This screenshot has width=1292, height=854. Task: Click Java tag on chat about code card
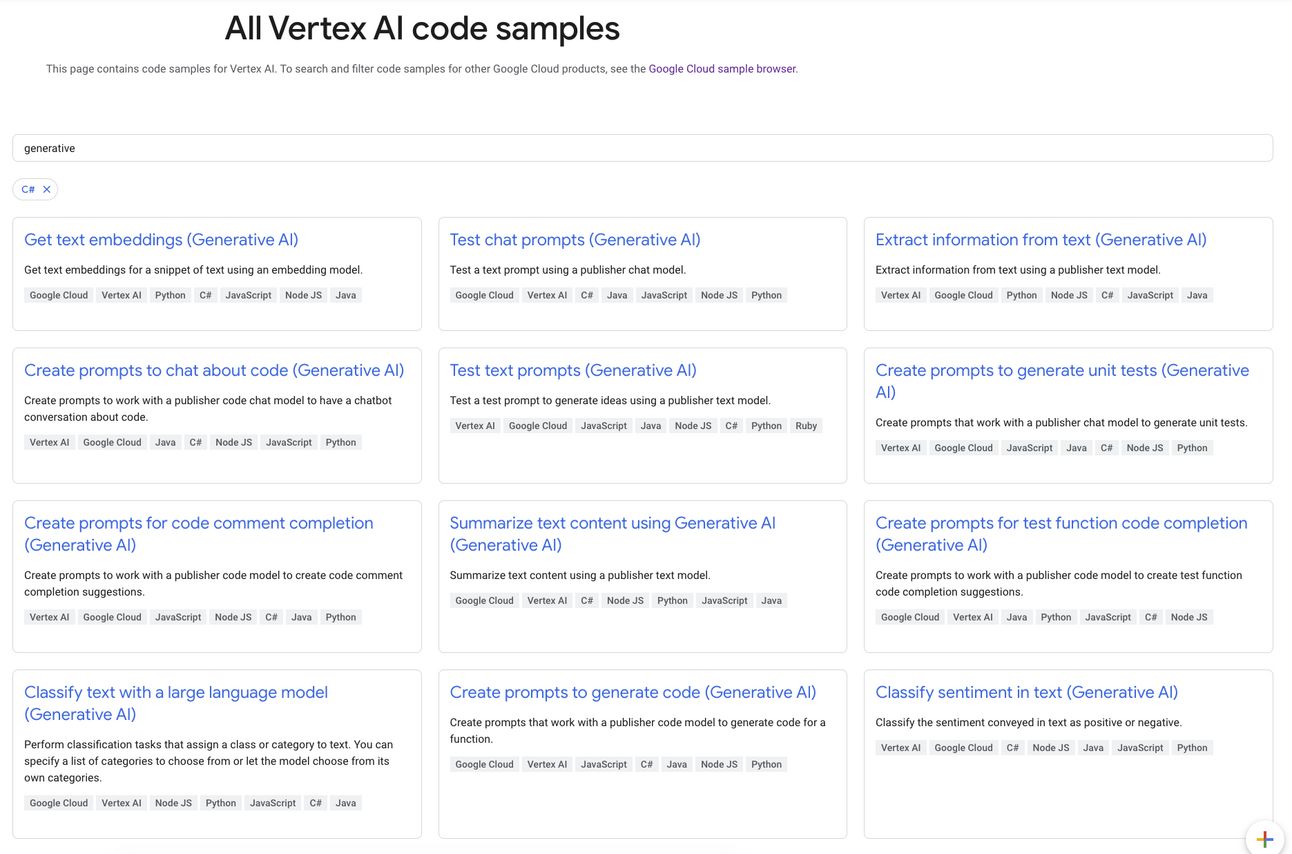coord(165,442)
